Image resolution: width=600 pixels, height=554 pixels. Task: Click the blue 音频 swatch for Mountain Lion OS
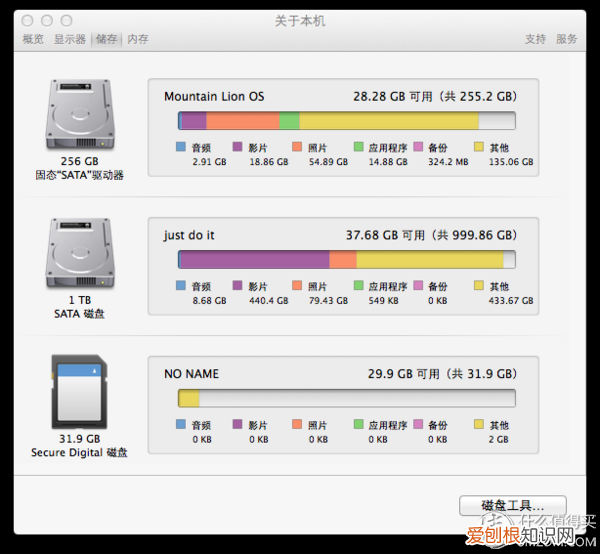(181, 147)
